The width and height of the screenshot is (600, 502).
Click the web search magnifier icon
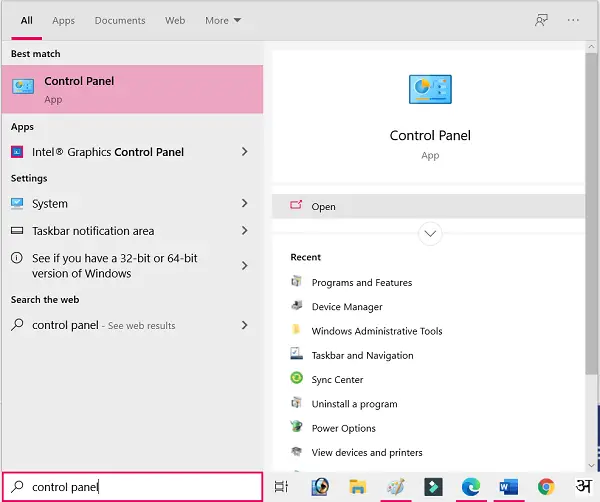(x=17, y=325)
